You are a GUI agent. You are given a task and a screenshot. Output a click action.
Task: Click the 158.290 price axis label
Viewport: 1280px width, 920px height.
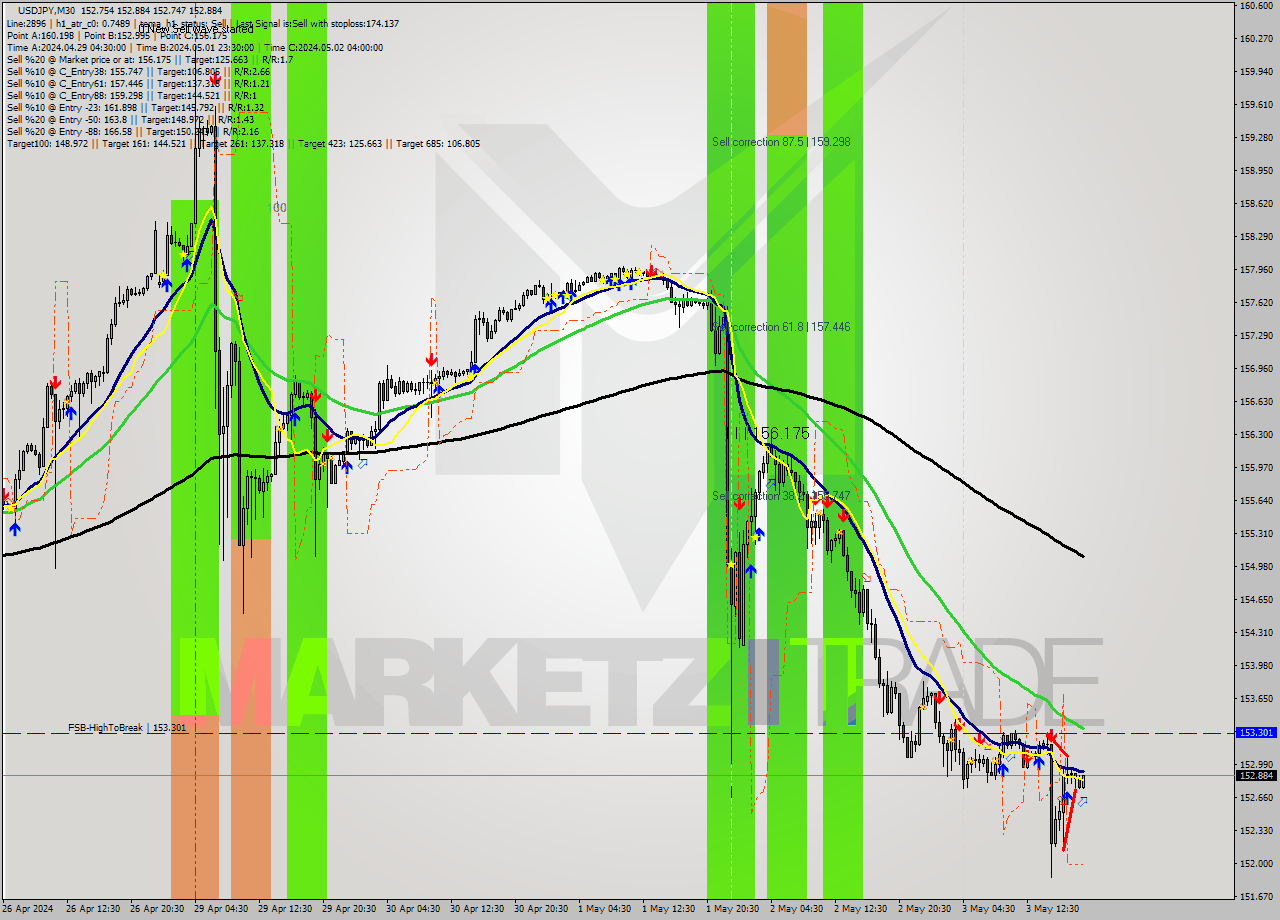point(1256,236)
